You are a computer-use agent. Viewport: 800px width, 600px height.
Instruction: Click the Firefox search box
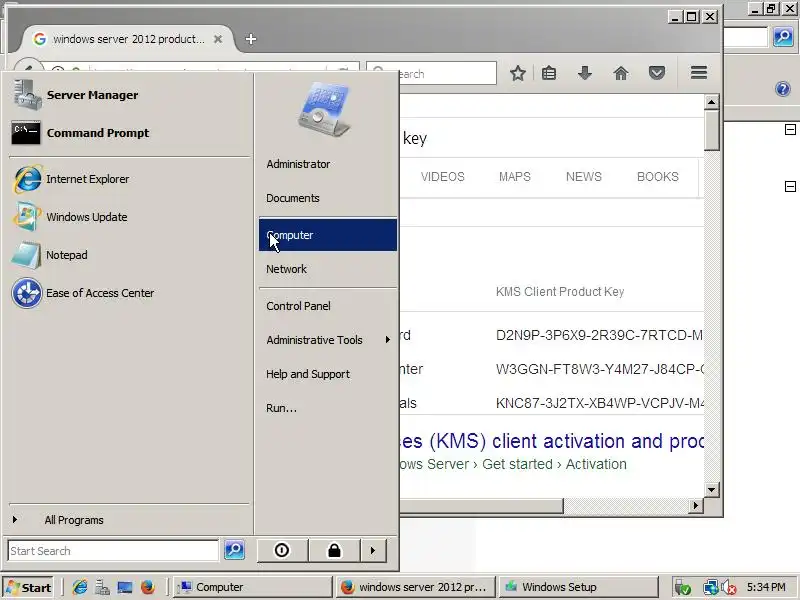[432, 73]
